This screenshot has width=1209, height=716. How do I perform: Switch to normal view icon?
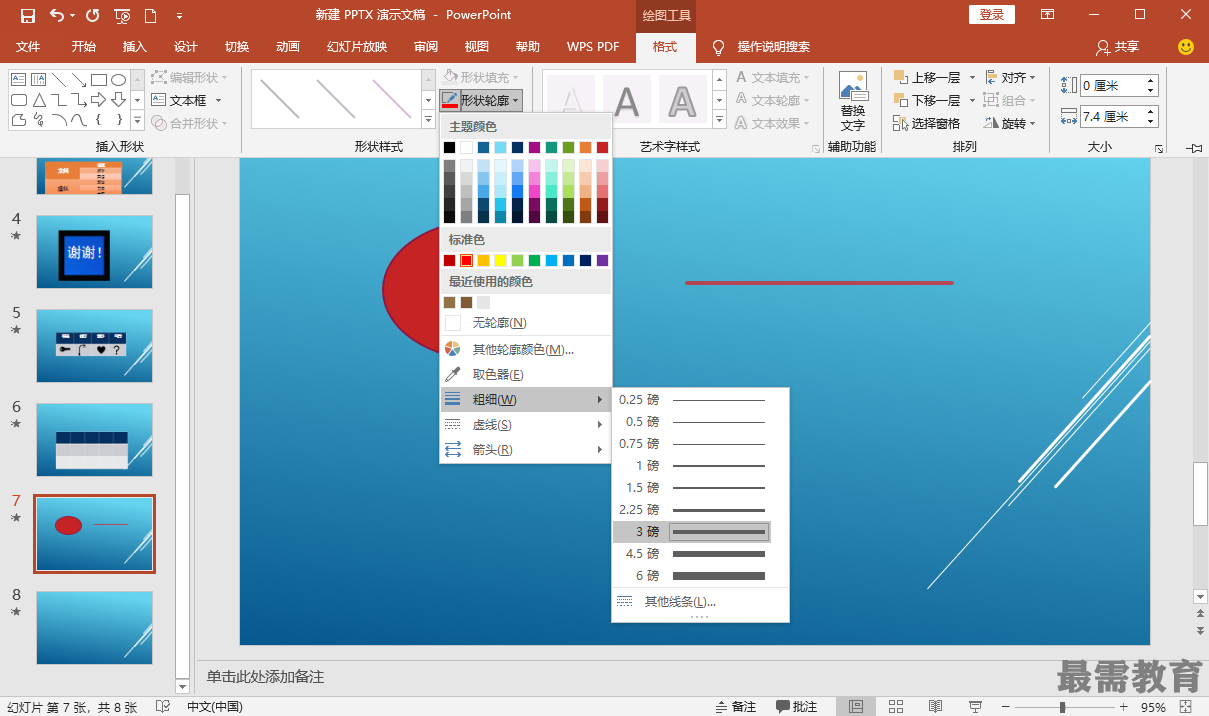[856, 707]
